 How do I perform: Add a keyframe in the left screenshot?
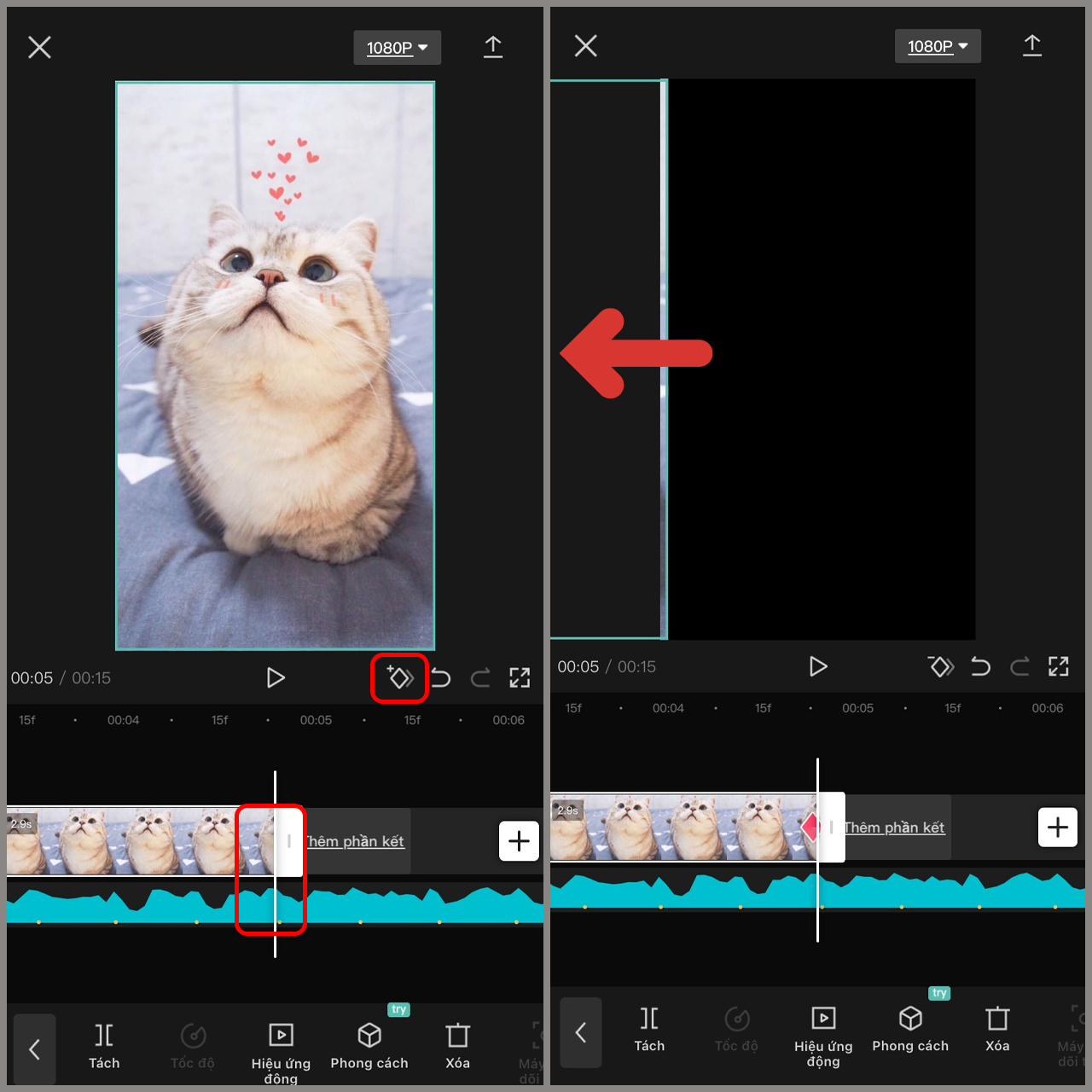coord(400,677)
